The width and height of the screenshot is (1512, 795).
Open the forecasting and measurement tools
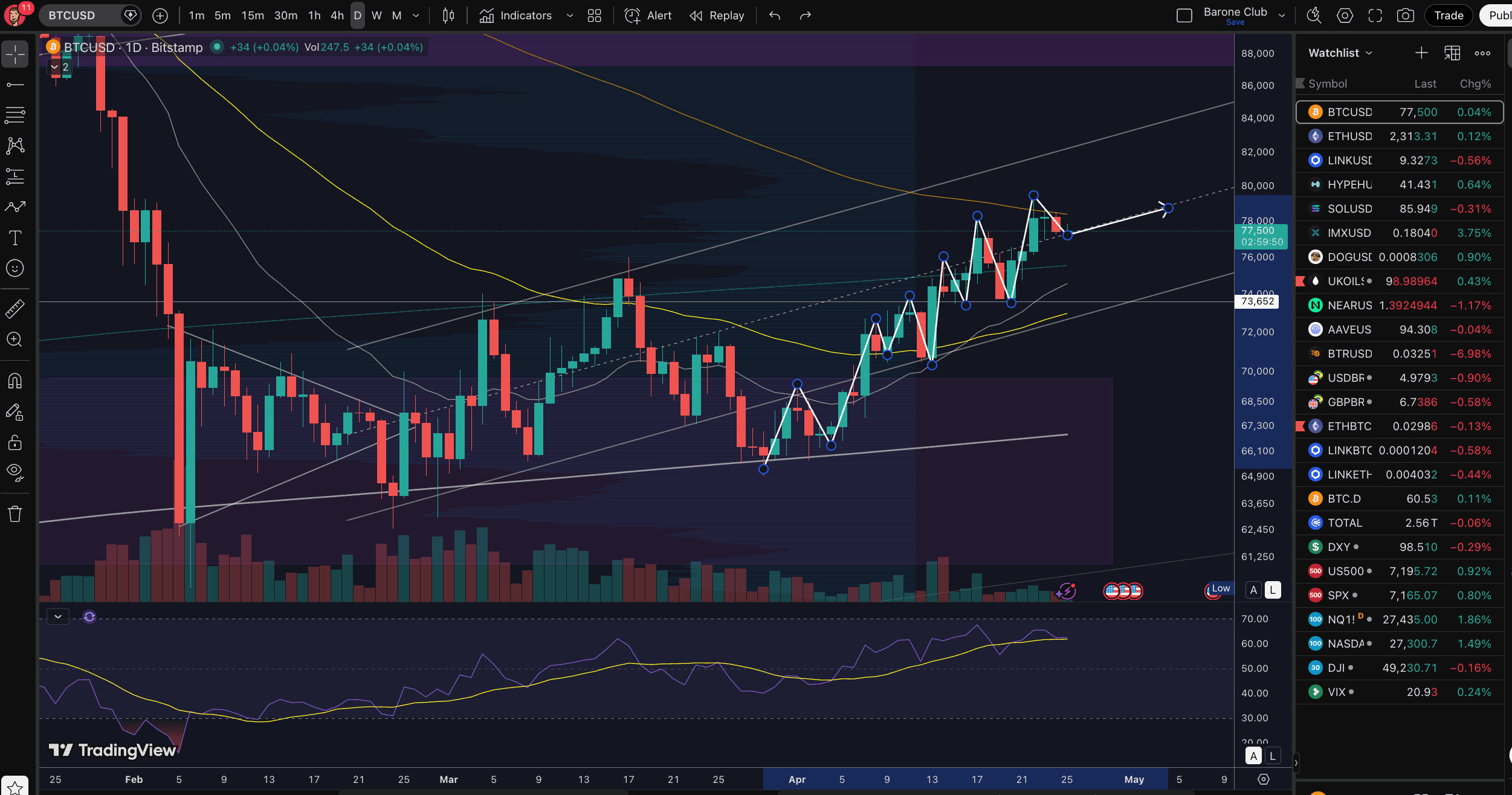(x=15, y=176)
